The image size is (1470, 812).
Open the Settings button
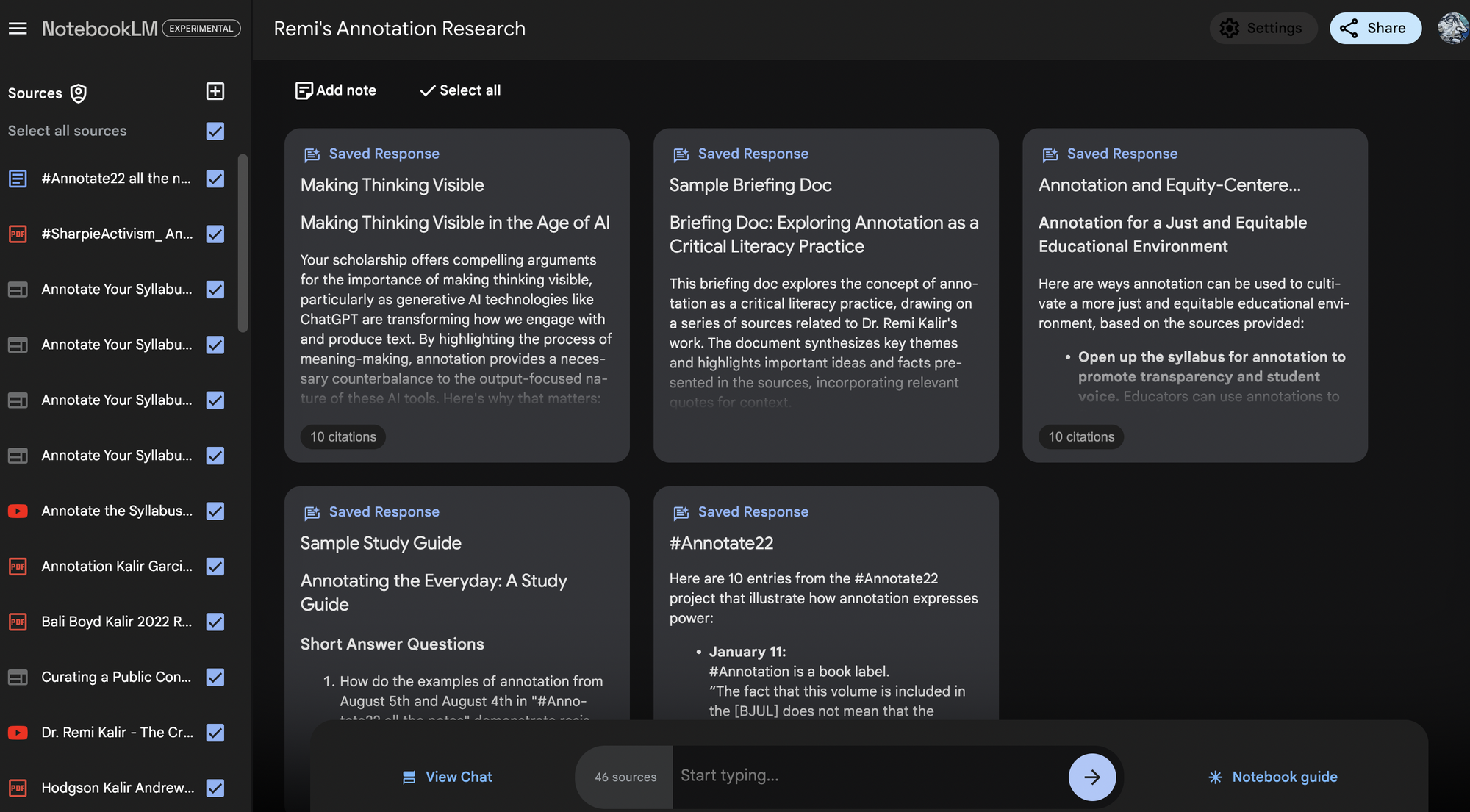[1262, 29]
